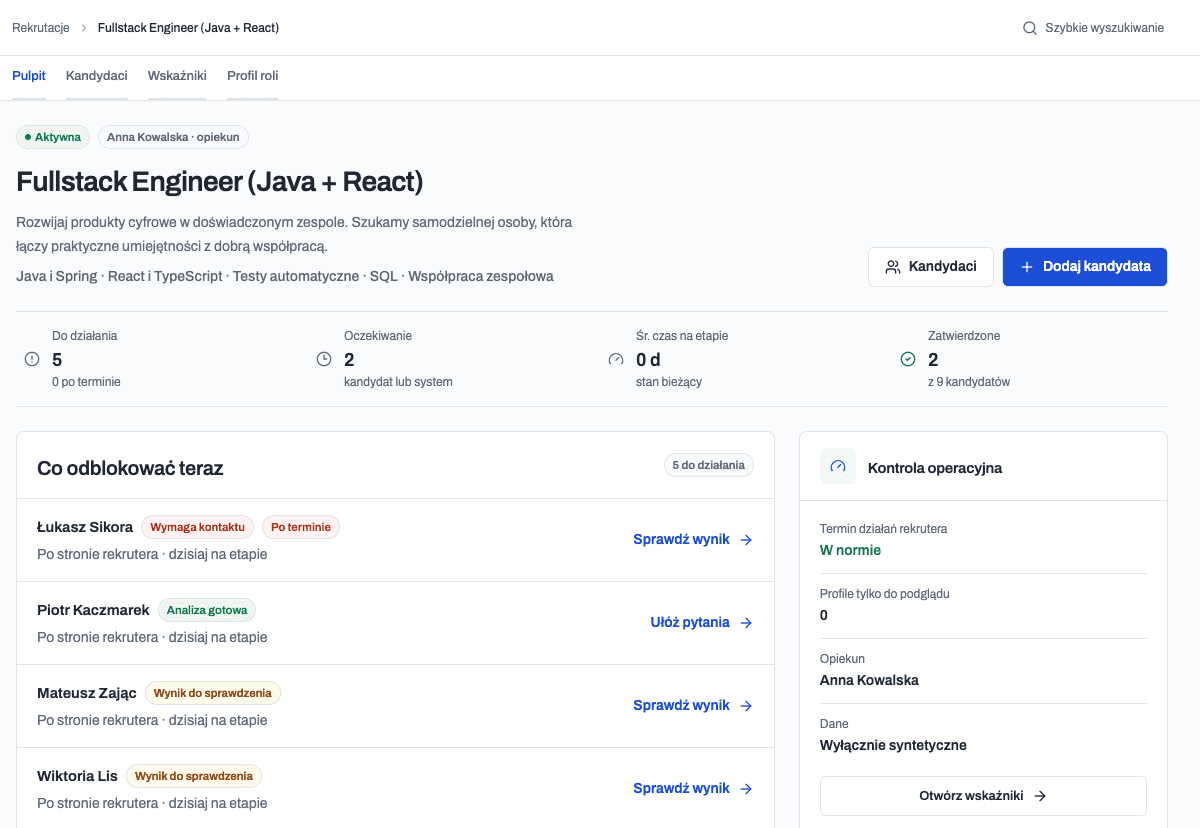The height and width of the screenshot is (828, 1200).
Task: Select the name Łukasz Sikora
Action: 85,527
